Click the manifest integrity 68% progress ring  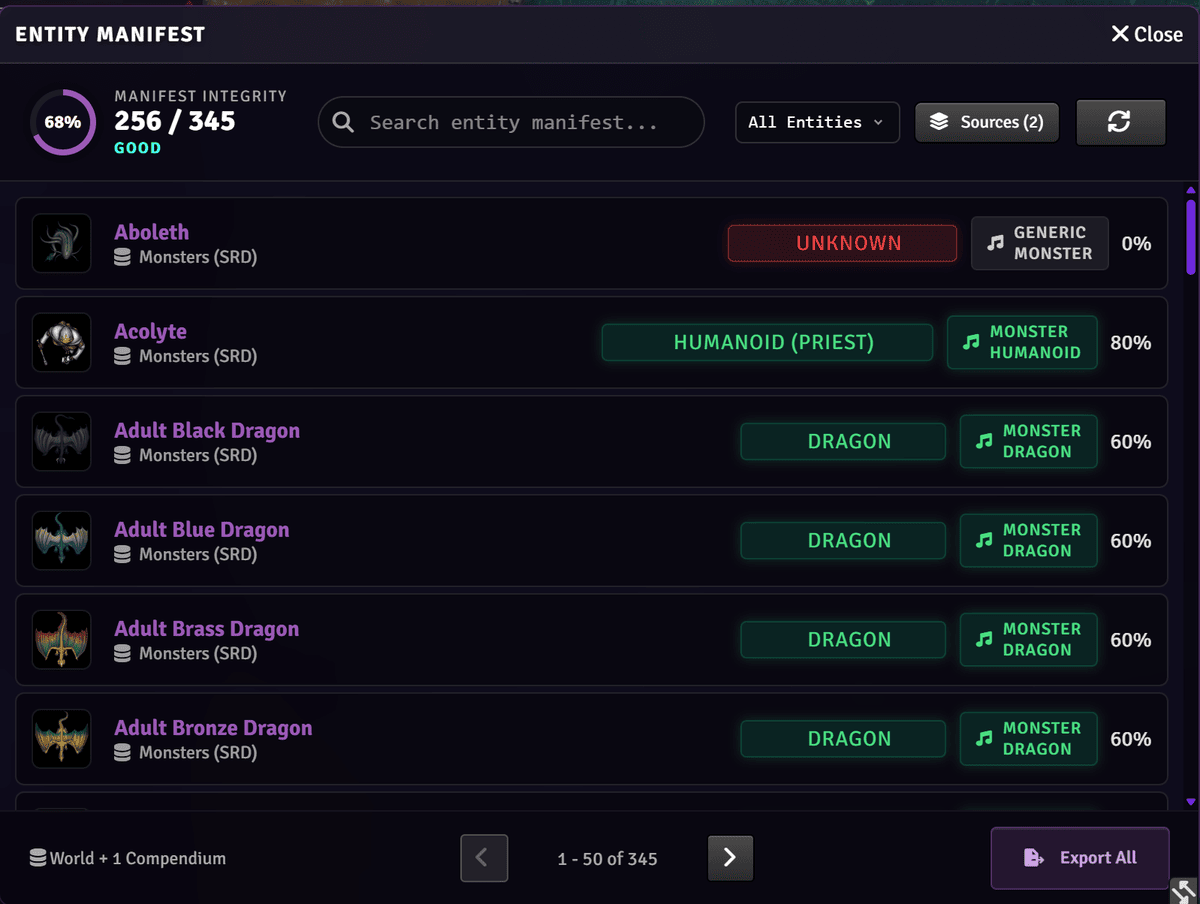coord(63,122)
